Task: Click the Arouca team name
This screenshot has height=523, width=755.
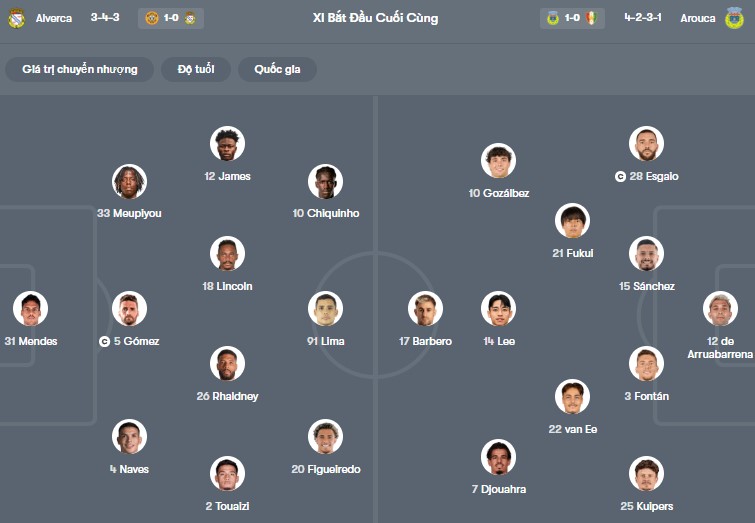Action: pyautogui.click(x=698, y=19)
